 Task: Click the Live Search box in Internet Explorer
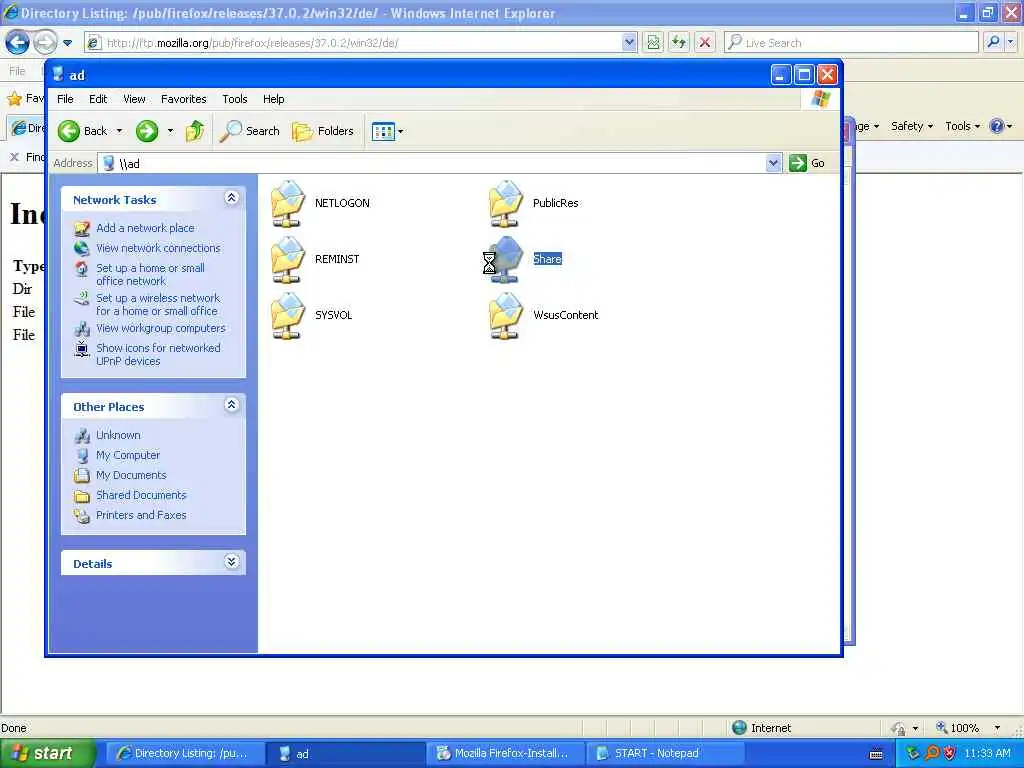(851, 43)
